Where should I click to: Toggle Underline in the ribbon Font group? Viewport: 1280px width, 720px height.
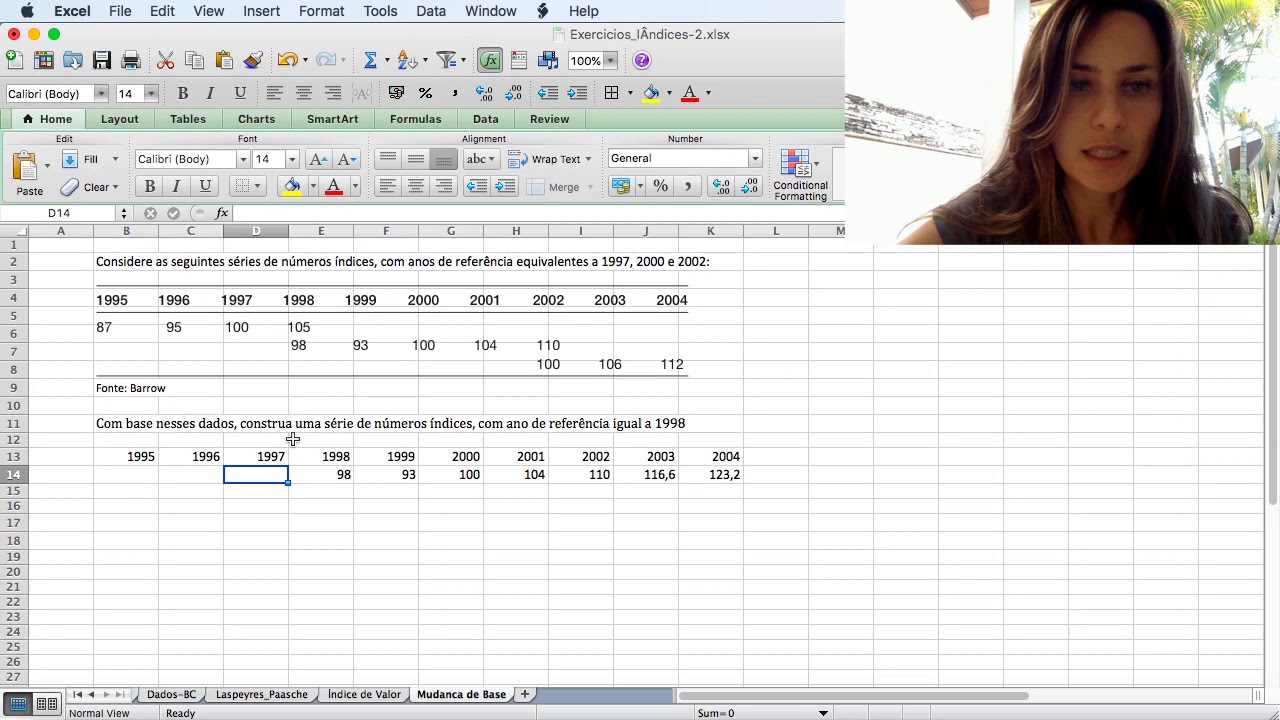click(205, 186)
